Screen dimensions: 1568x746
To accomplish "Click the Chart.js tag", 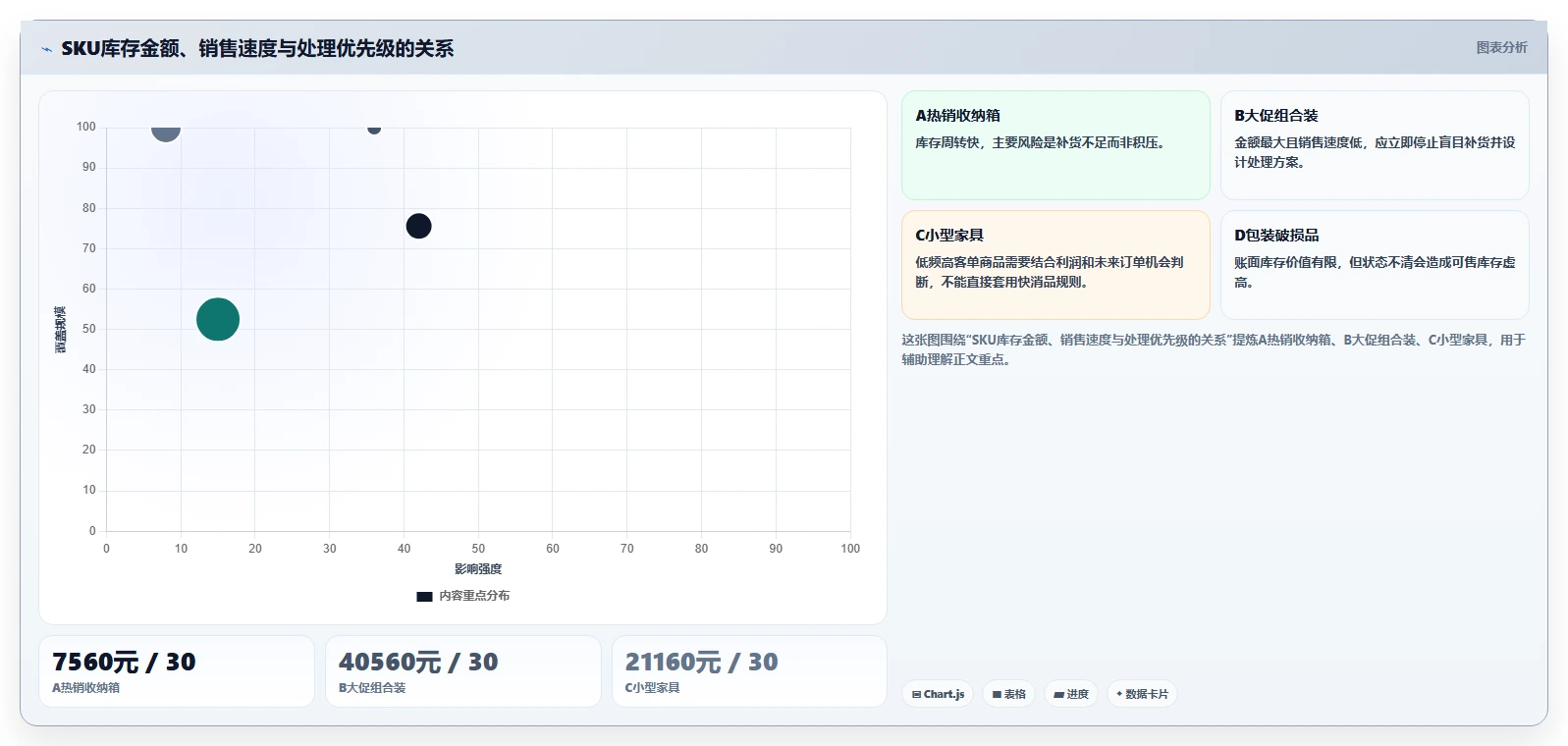I will (938, 694).
